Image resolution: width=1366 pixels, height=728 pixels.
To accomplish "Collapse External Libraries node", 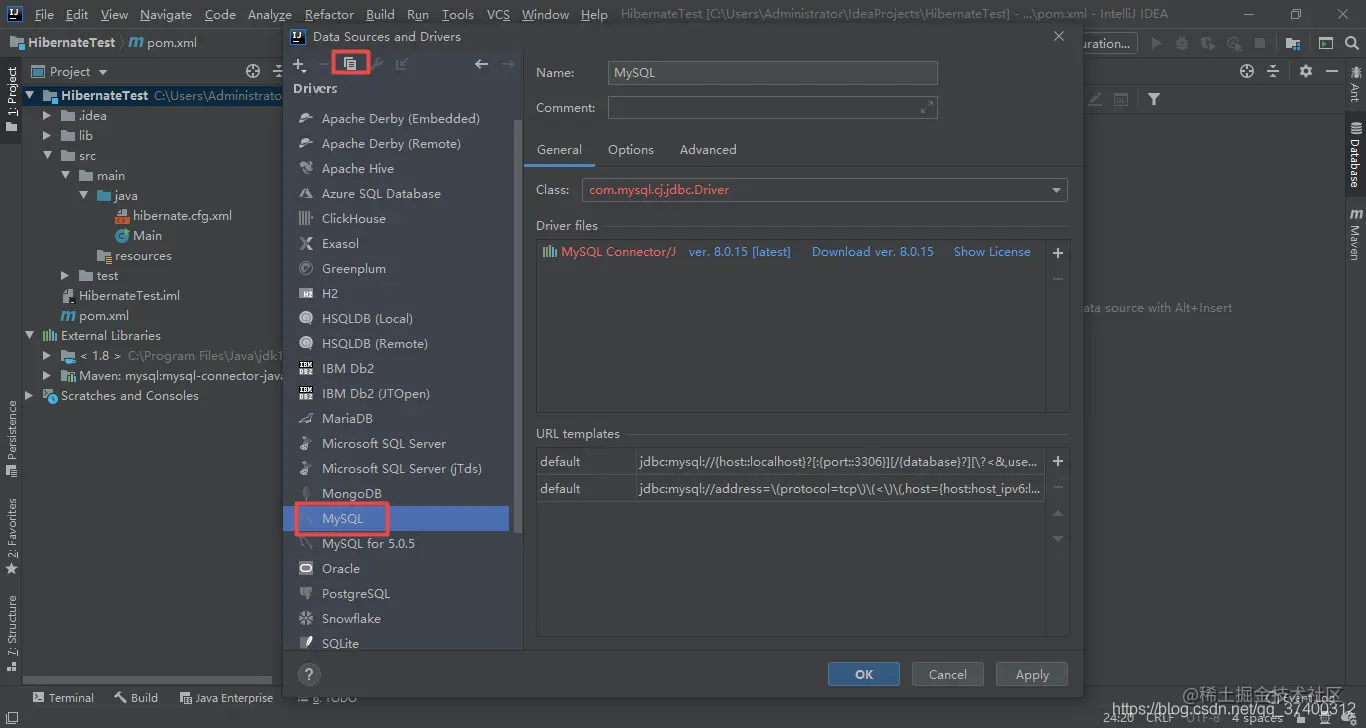I will pyautogui.click(x=30, y=336).
